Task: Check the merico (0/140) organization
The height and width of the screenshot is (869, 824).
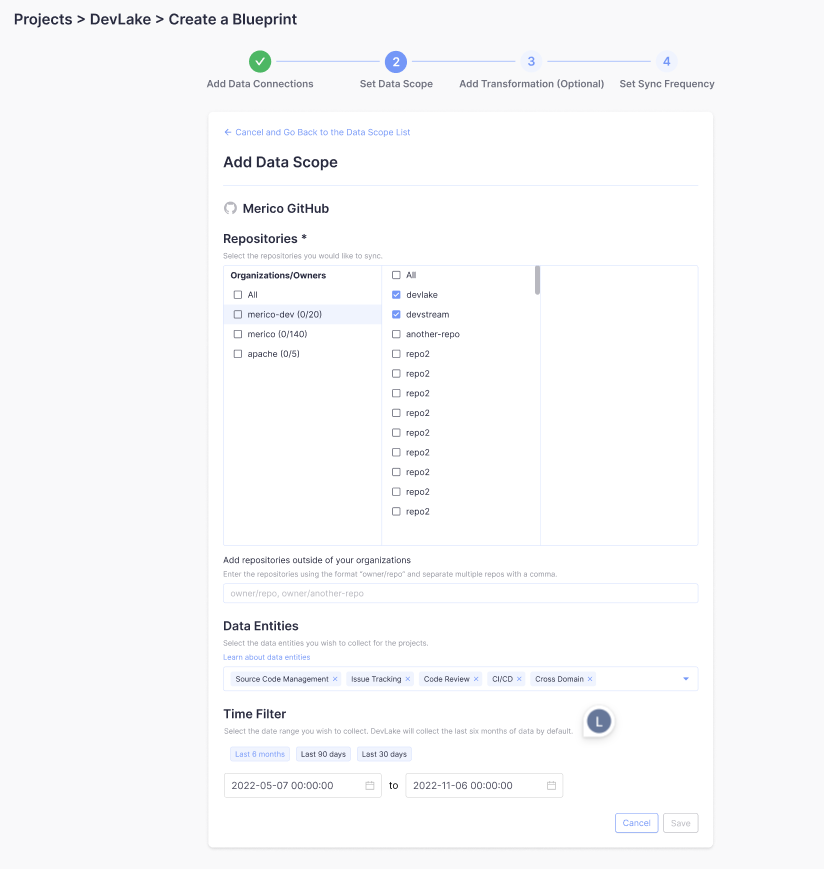Action: pos(238,334)
